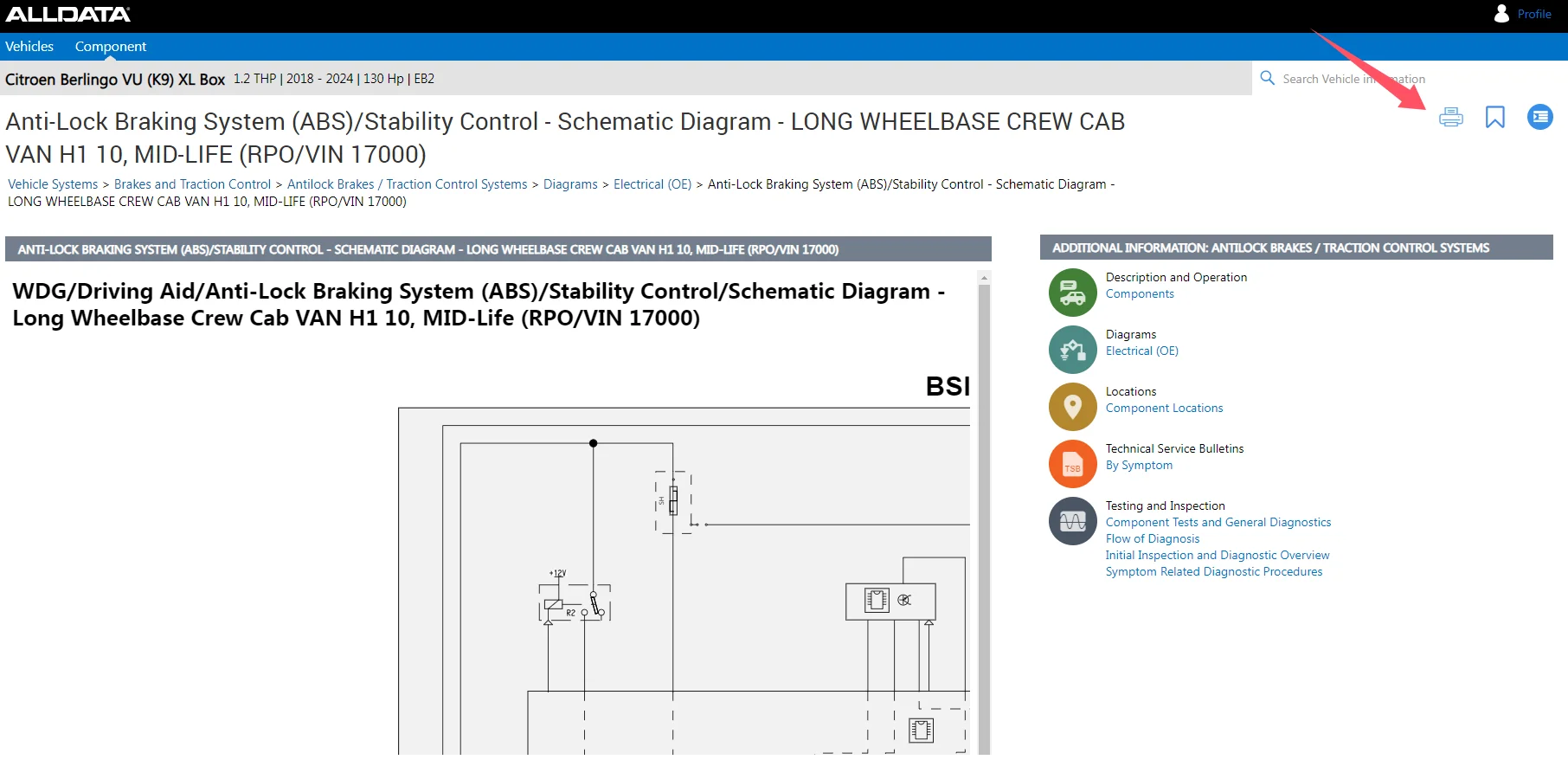Click the 'Technical Service Bulletins' heading

[1174, 449]
